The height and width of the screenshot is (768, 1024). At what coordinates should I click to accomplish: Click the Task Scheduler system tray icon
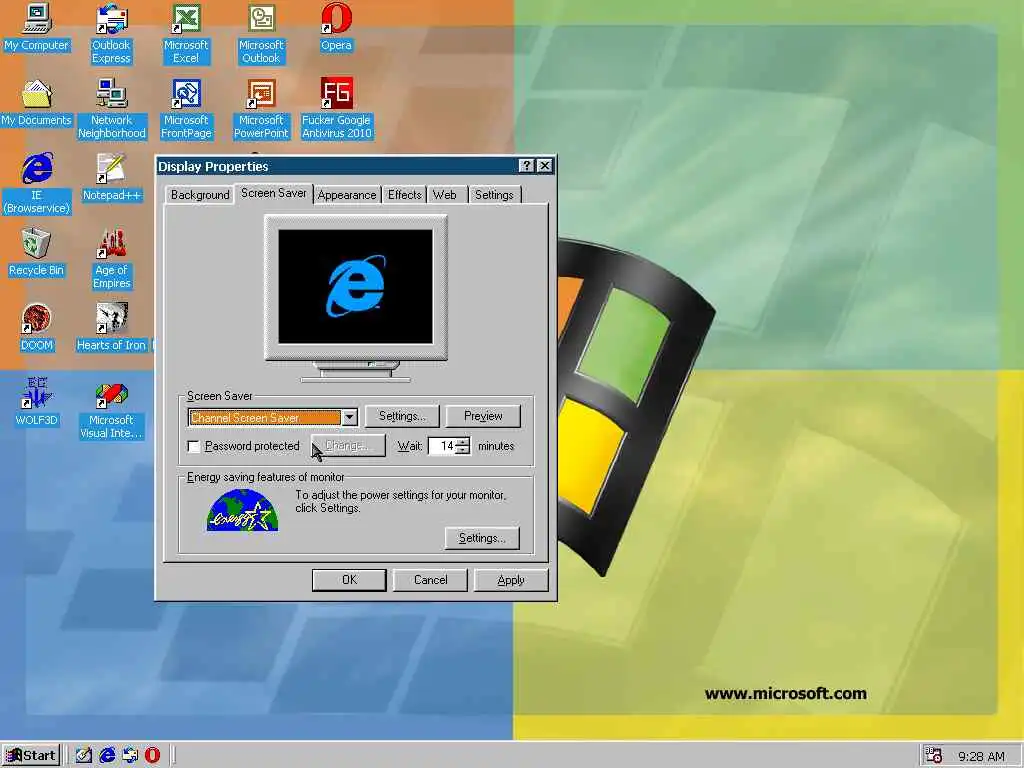click(x=934, y=756)
